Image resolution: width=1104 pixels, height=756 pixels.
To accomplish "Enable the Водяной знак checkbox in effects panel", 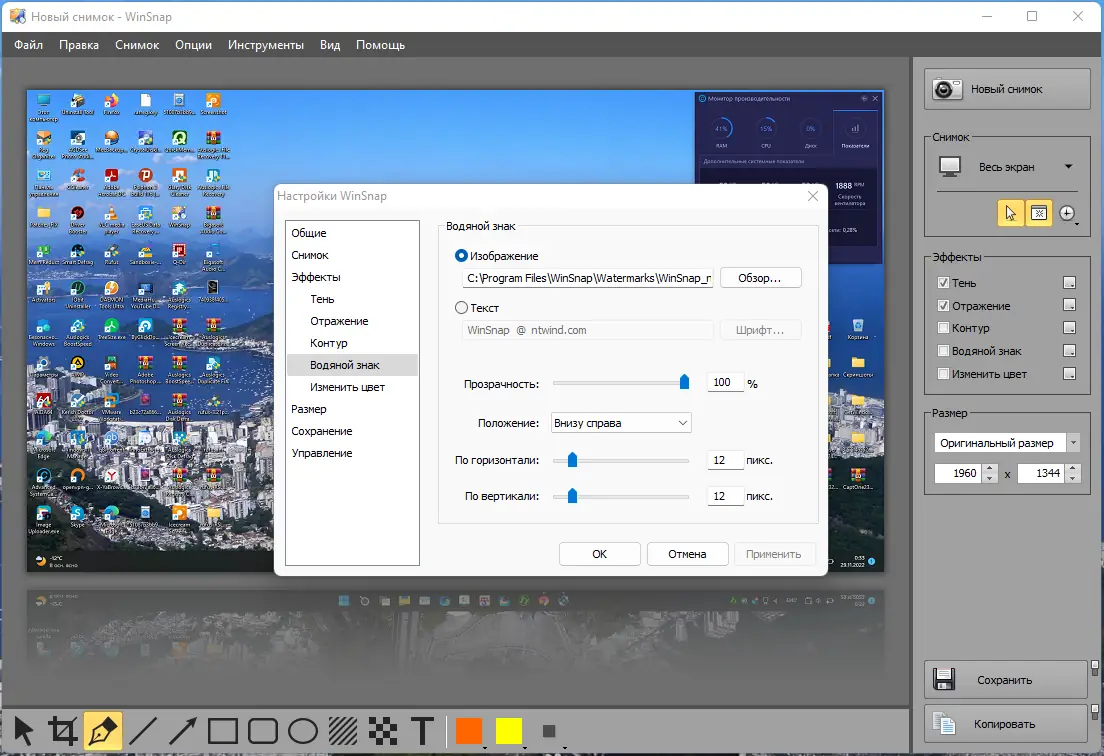I will click(943, 351).
